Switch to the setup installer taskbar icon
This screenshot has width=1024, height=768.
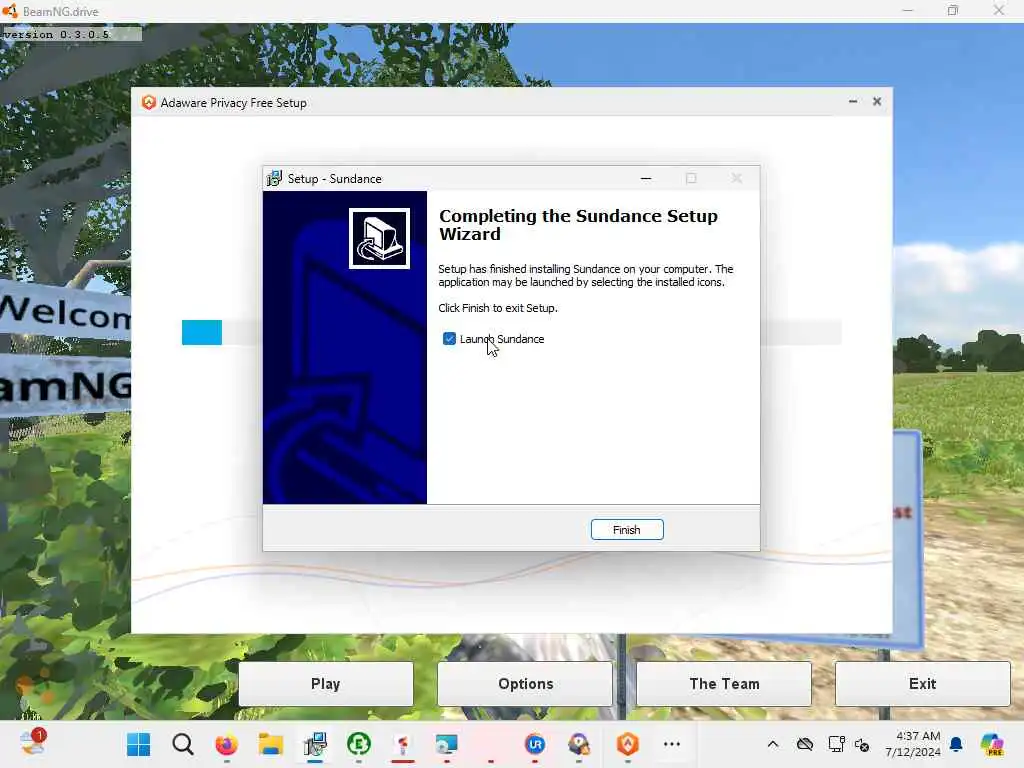[315, 744]
